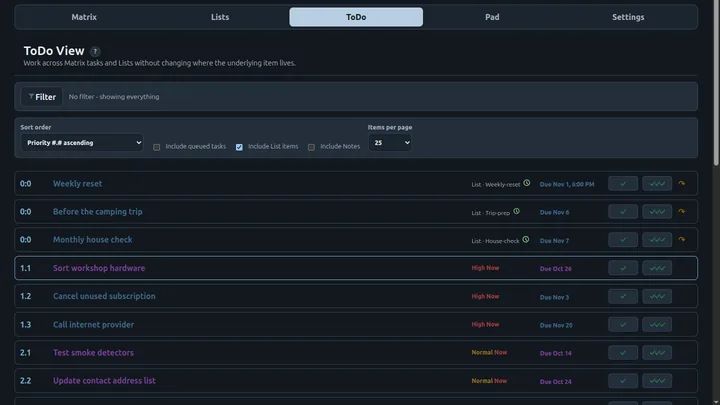
Task: Click the 'Due Oct 26' date
Action: 556,269
